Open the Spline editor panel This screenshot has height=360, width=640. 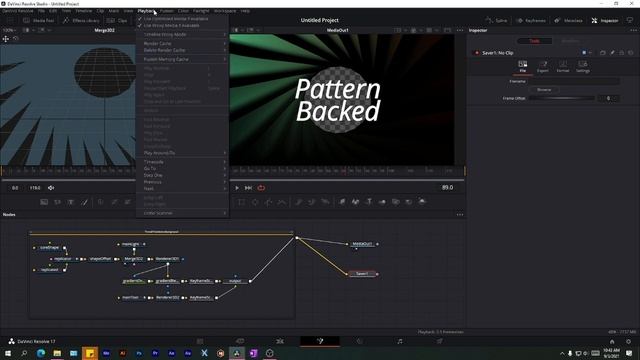[496, 20]
